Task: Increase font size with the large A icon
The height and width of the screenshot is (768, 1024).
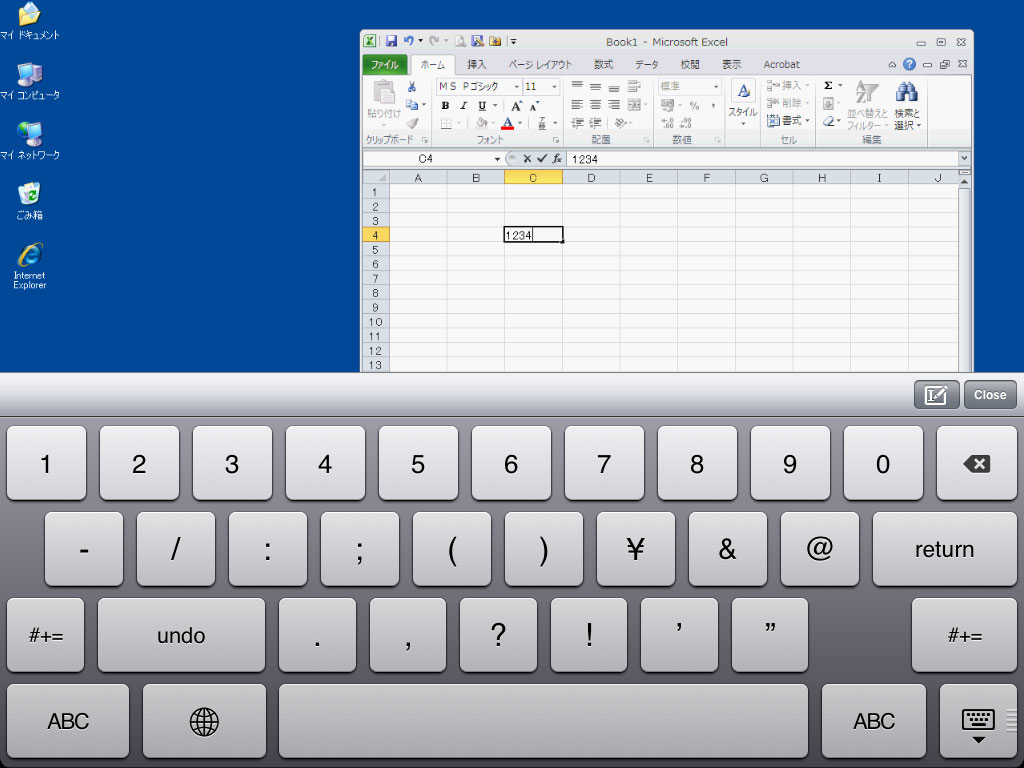Action: click(x=517, y=106)
